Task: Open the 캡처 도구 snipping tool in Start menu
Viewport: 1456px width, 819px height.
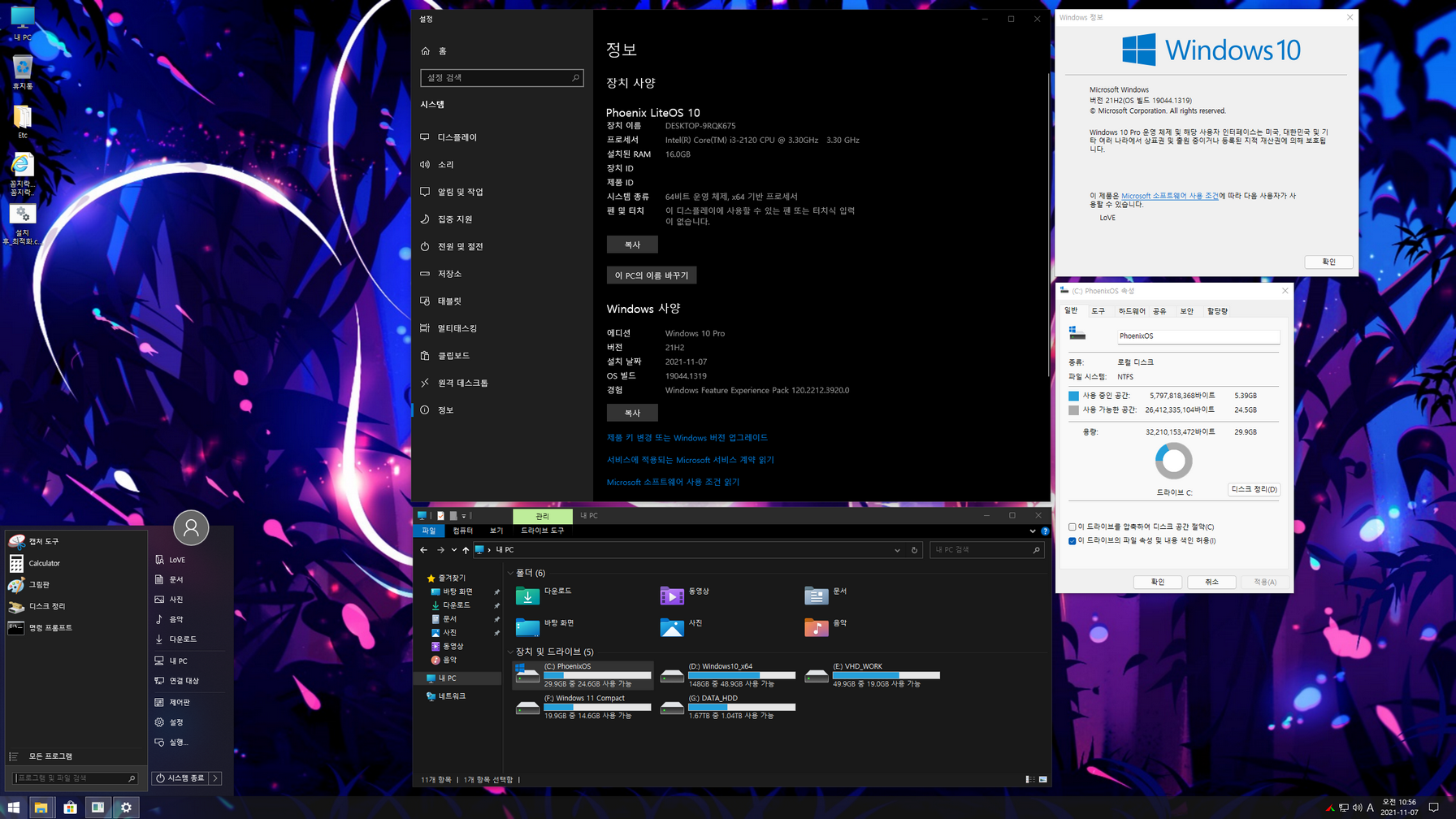Action: pyautogui.click(x=75, y=541)
